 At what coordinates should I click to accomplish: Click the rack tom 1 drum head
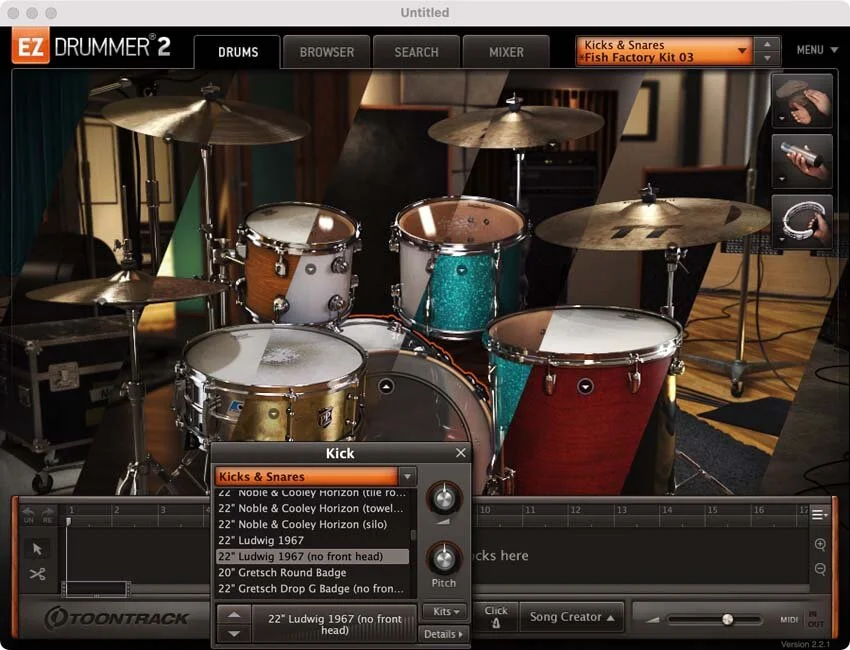tap(300, 223)
